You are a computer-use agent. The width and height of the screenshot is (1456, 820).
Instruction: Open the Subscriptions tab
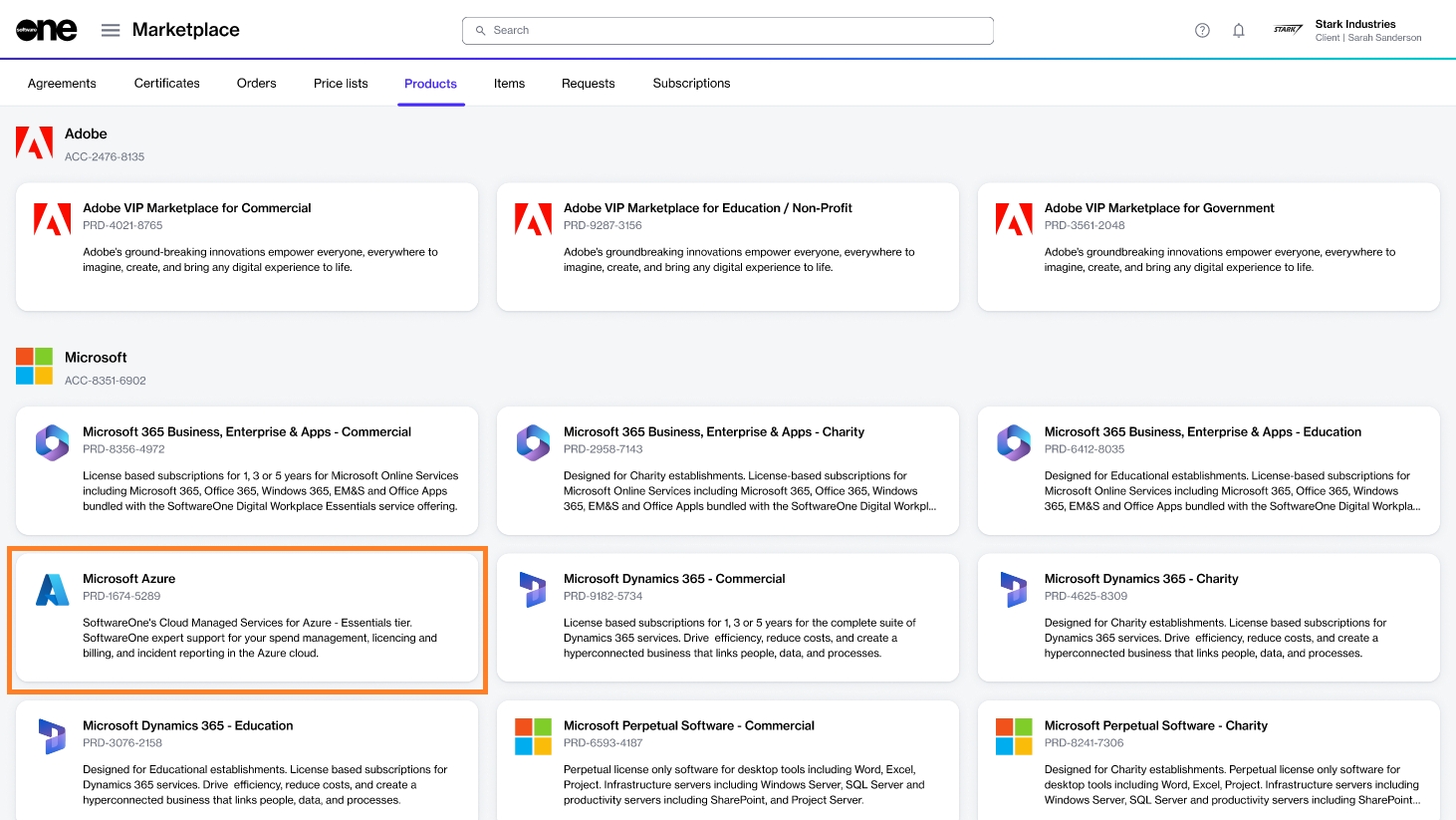(691, 84)
